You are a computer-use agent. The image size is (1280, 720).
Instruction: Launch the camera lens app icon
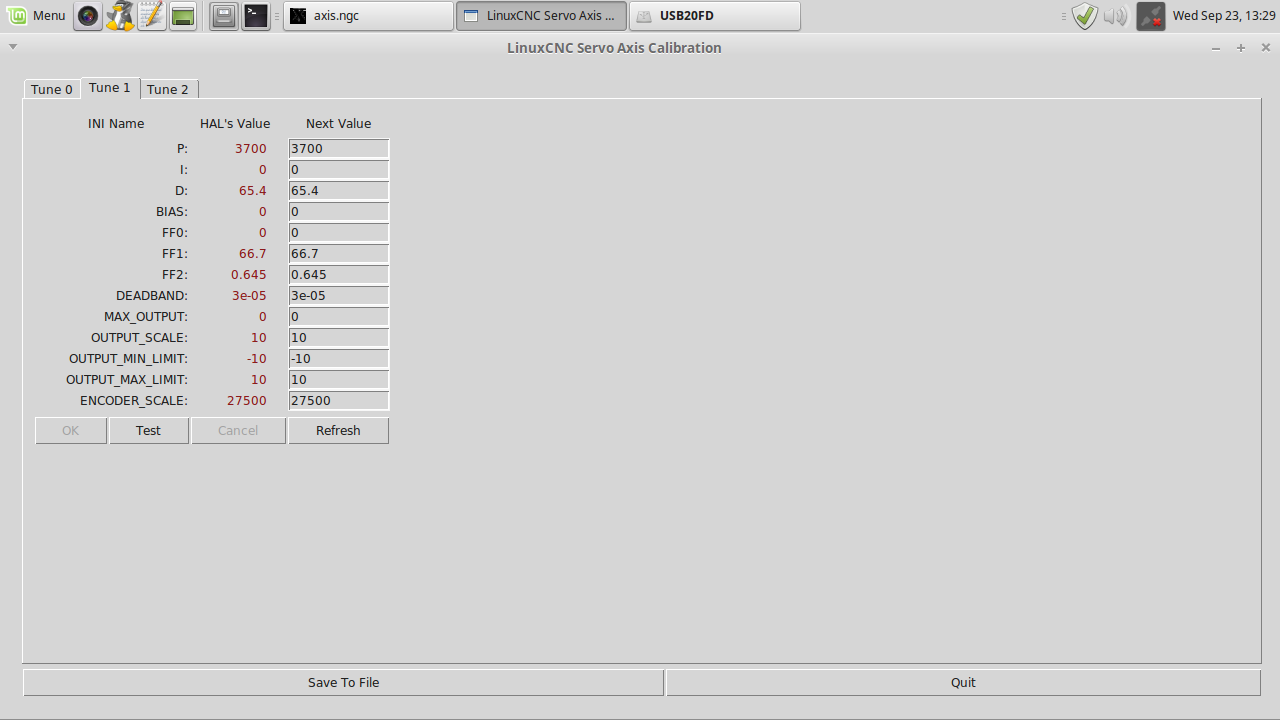click(89, 16)
